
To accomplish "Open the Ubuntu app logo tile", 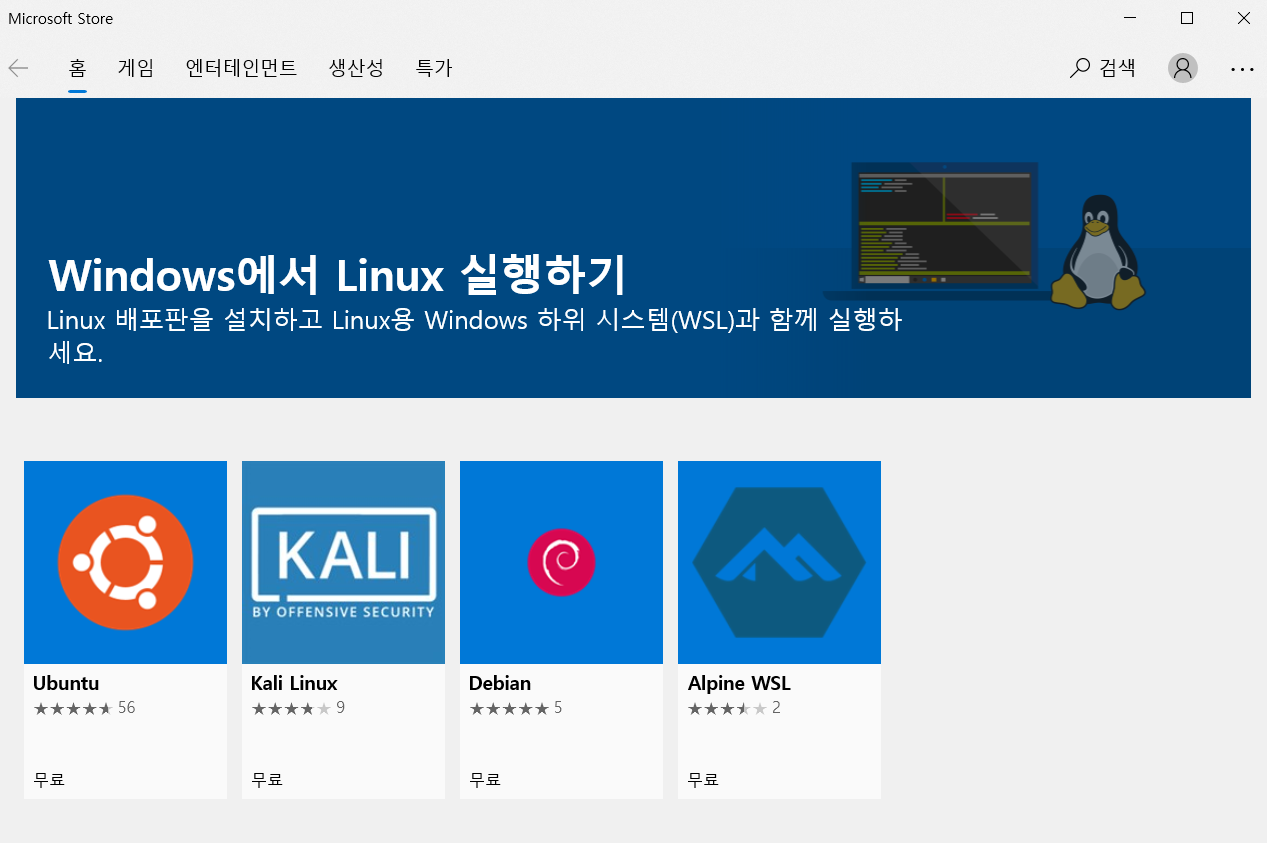I will (125, 562).
